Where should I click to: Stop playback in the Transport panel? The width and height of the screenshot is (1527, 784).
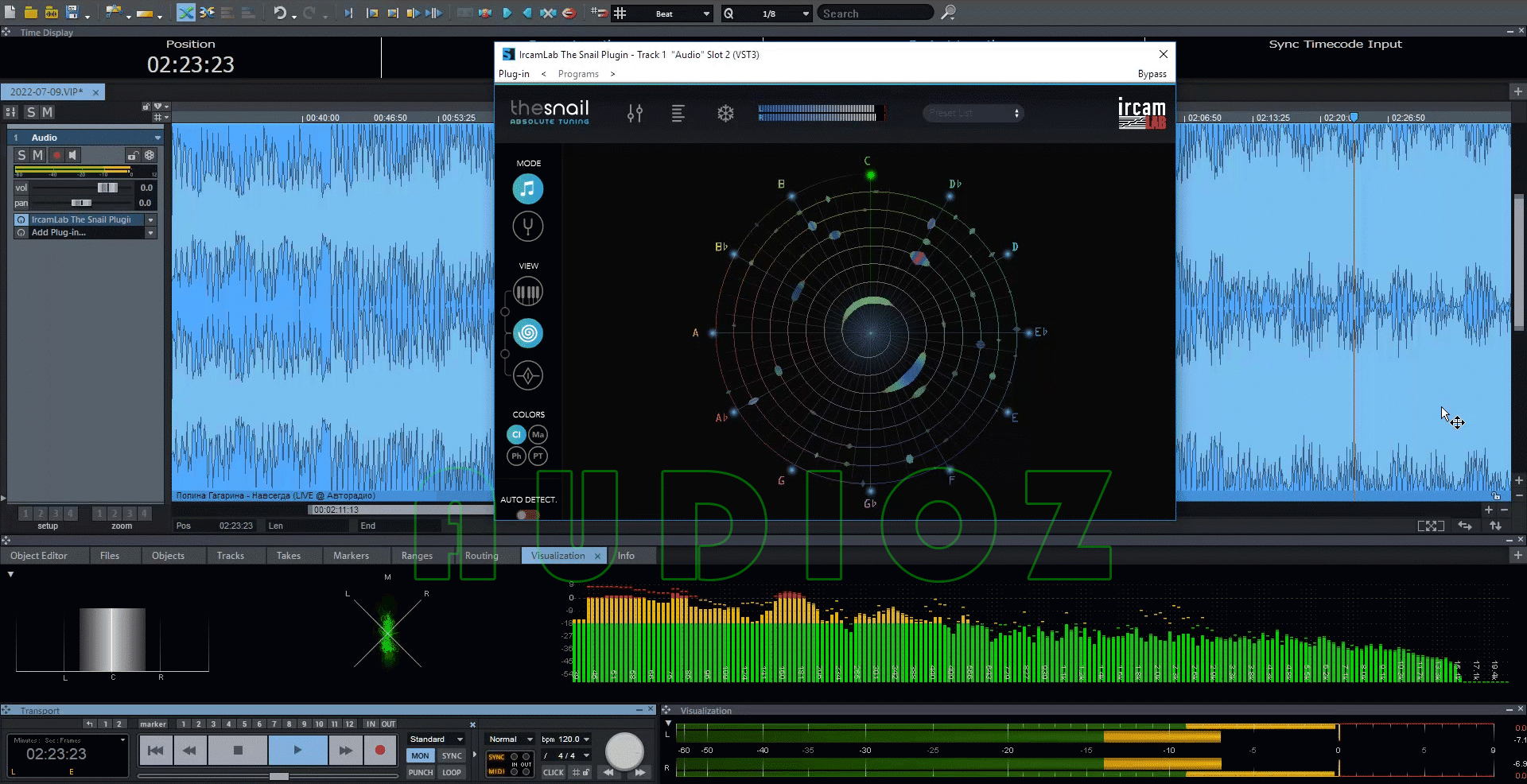pos(238,750)
